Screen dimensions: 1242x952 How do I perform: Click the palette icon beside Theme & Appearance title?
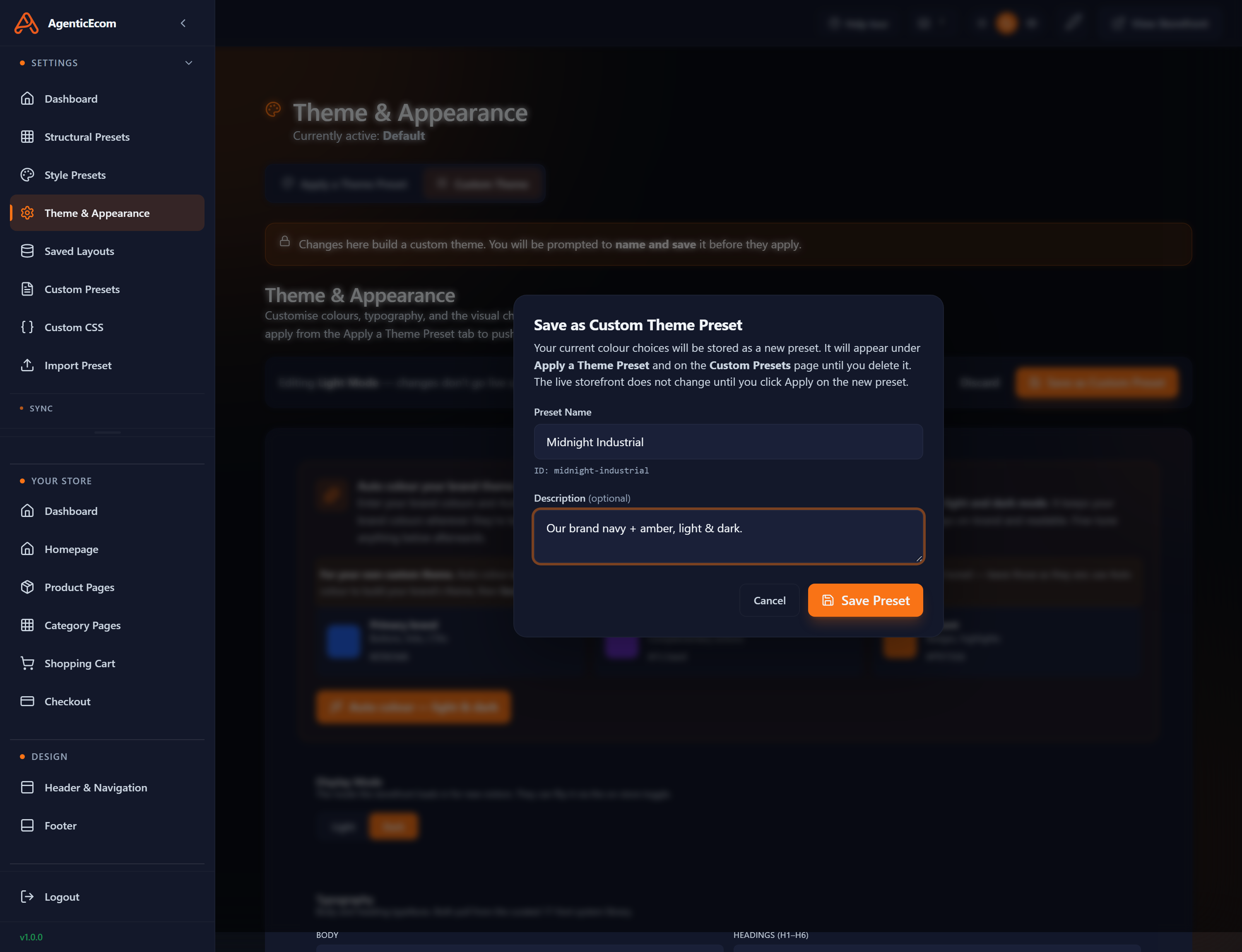[273, 109]
